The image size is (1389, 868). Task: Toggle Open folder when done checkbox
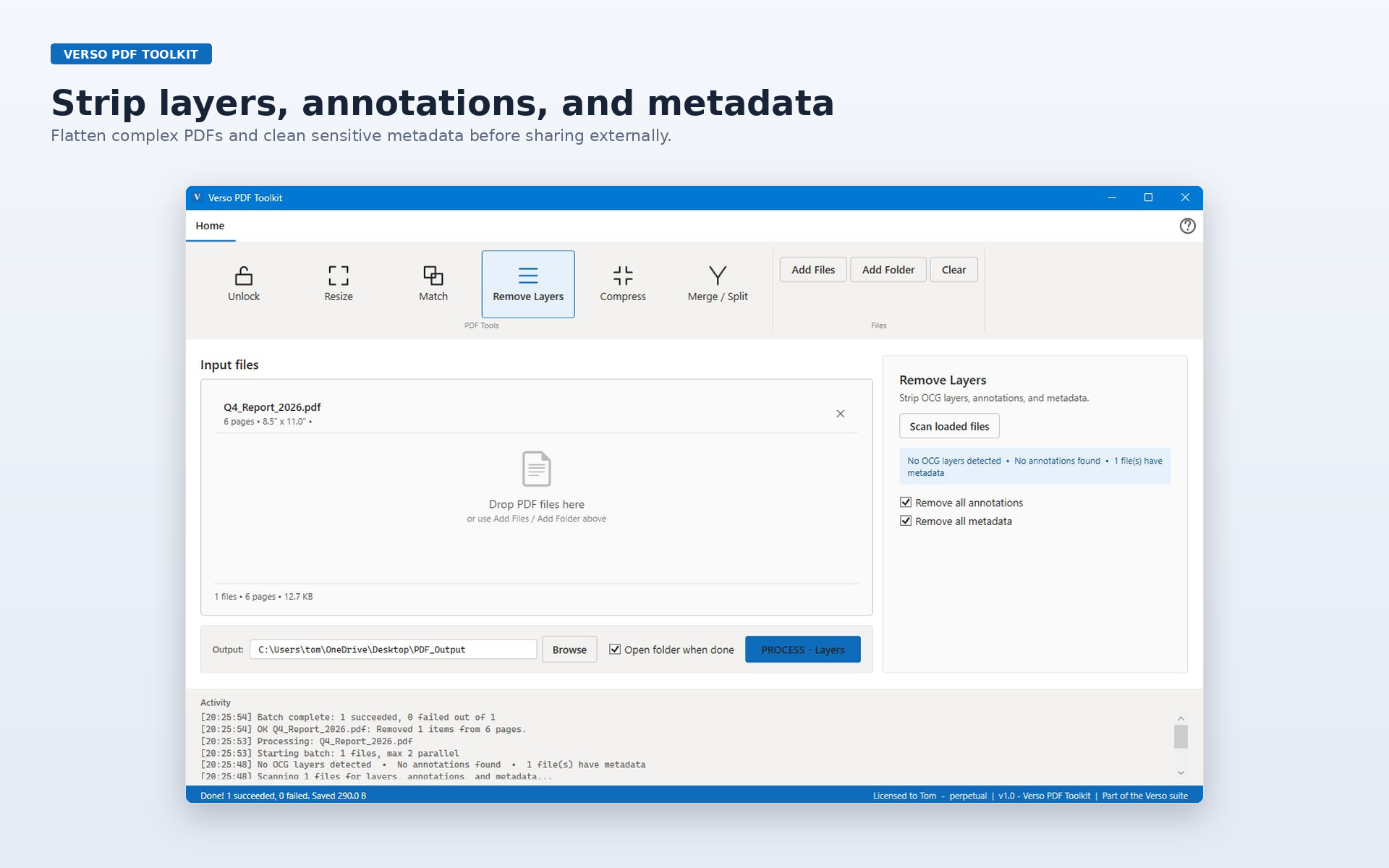point(615,650)
